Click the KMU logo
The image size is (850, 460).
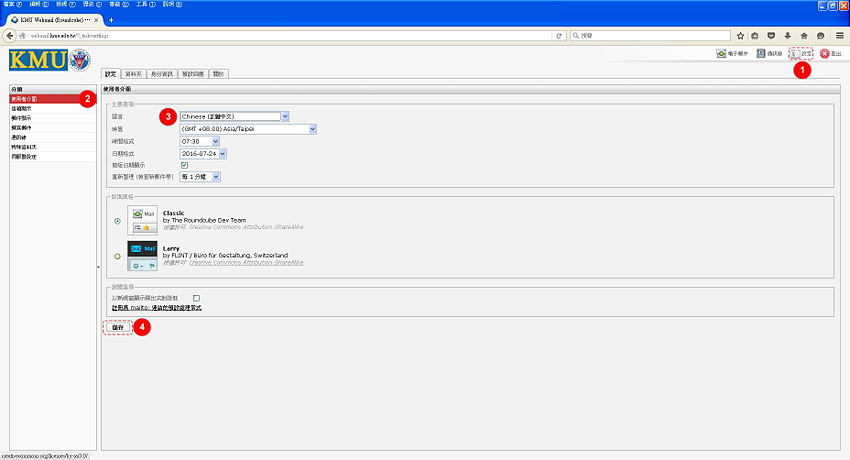click(38, 60)
